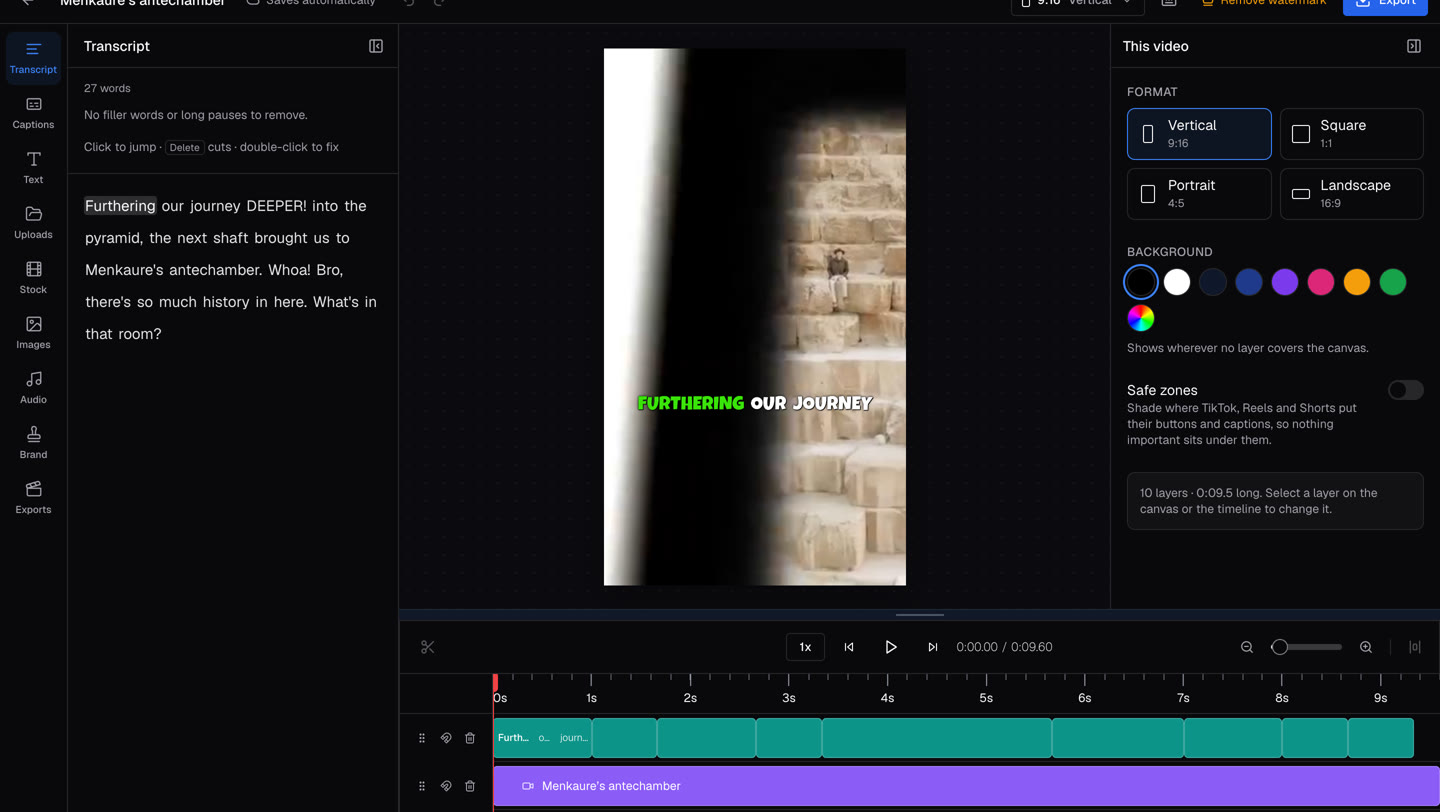Screen dimensions: 1440x812
Task: Select the Vertical 9:16 format
Action: click(x=1199, y=134)
